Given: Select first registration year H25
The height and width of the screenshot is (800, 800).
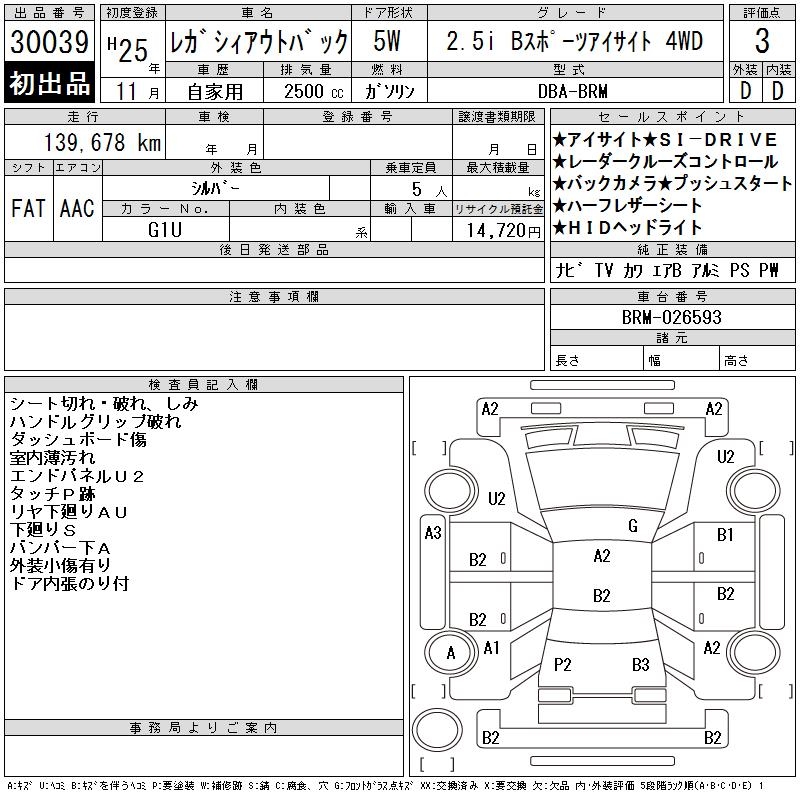Looking at the screenshot, I should [129, 49].
